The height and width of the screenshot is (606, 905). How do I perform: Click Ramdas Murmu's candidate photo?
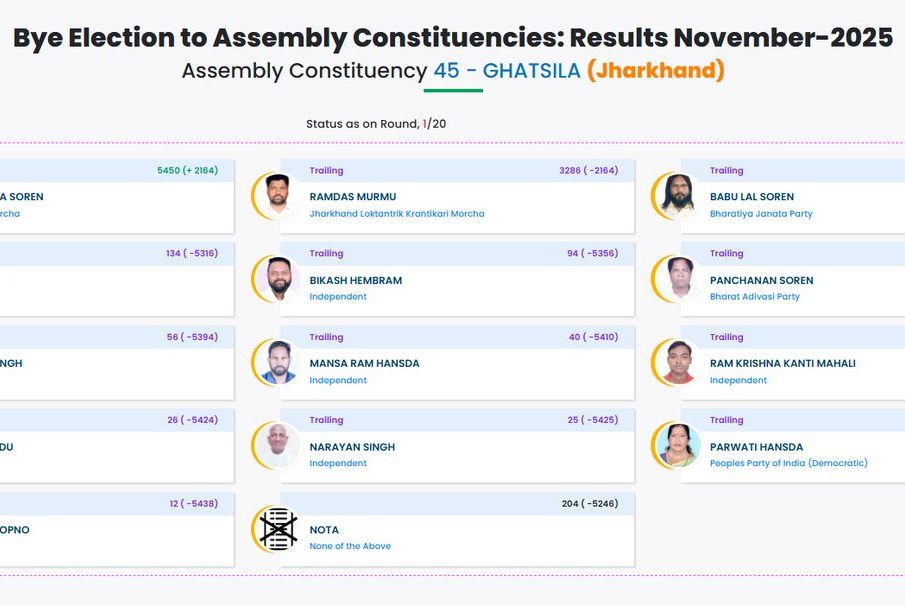[277, 196]
